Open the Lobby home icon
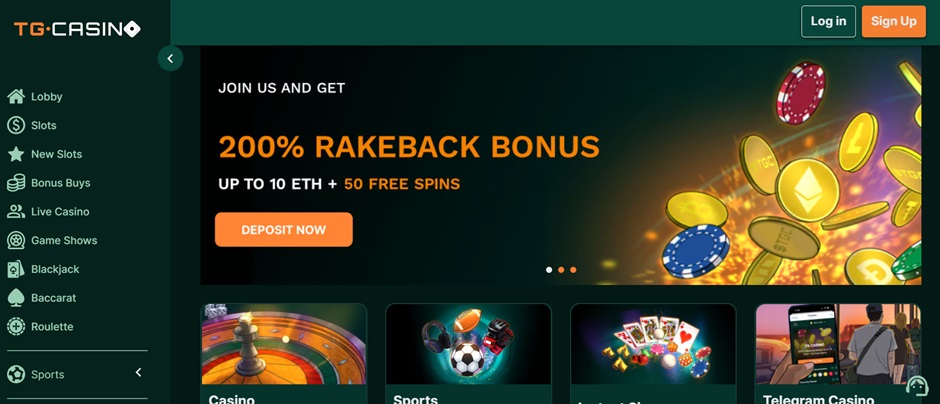 pyautogui.click(x=16, y=97)
